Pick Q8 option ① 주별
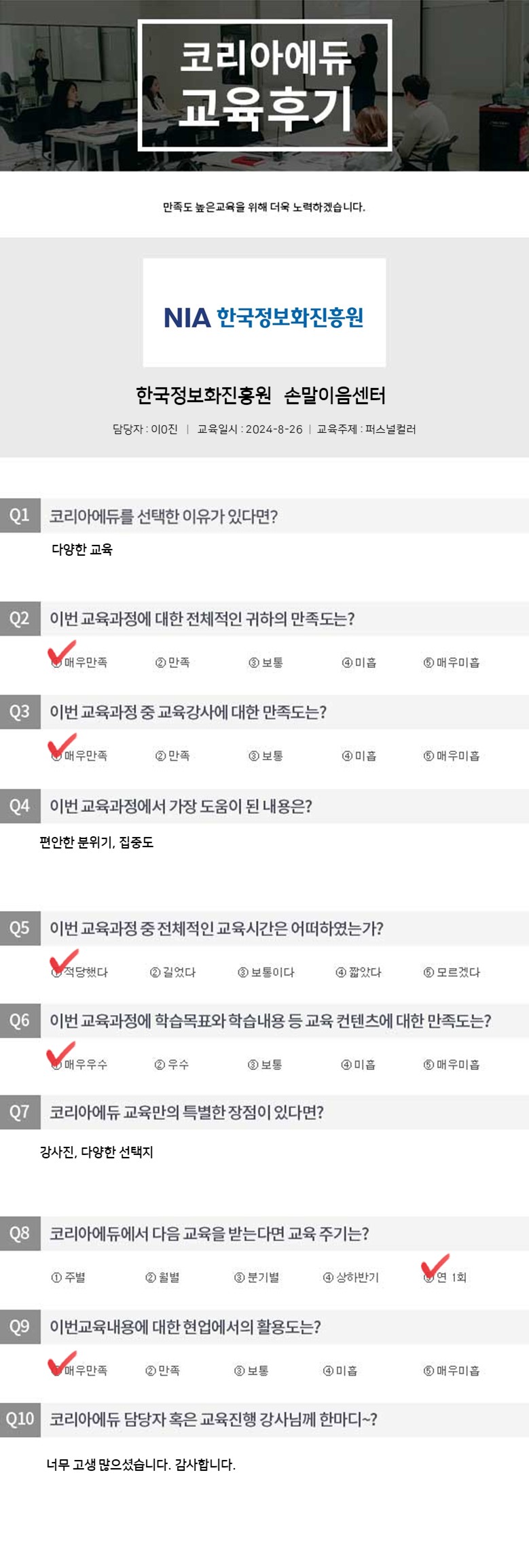This screenshot has height=1568, width=529. coord(69,1277)
